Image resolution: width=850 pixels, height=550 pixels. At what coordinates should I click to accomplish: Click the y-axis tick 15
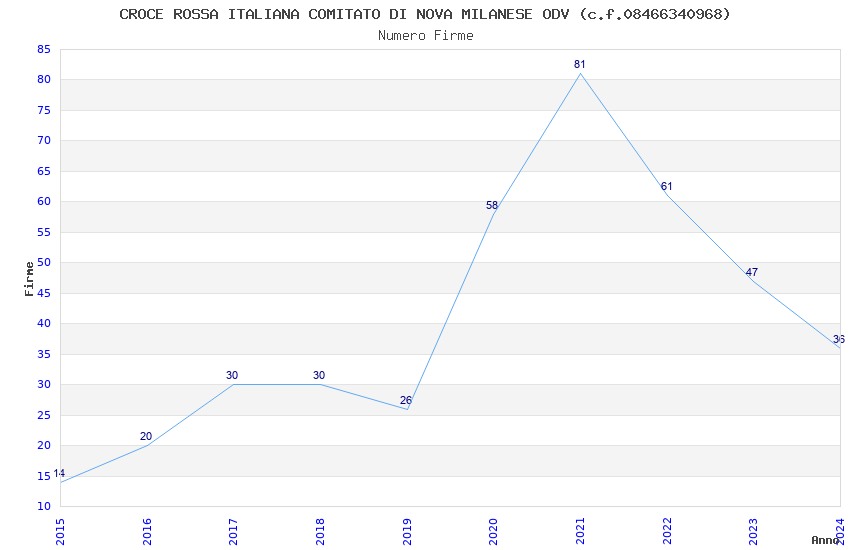[44, 476]
